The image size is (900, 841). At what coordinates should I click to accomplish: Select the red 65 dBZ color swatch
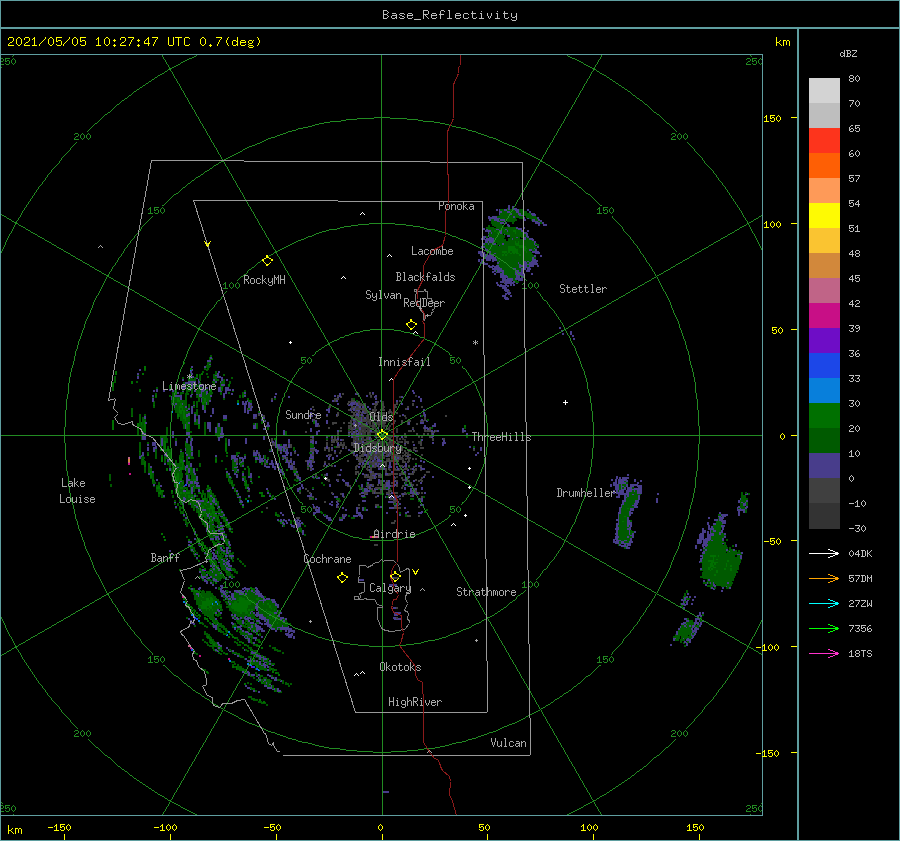coord(824,140)
